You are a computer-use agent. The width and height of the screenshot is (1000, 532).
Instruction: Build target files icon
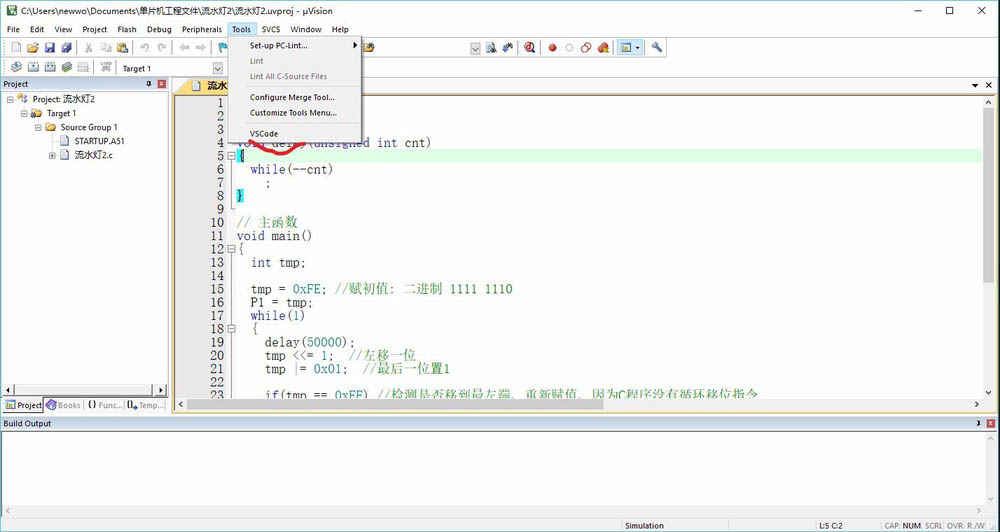click(x=33, y=67)
